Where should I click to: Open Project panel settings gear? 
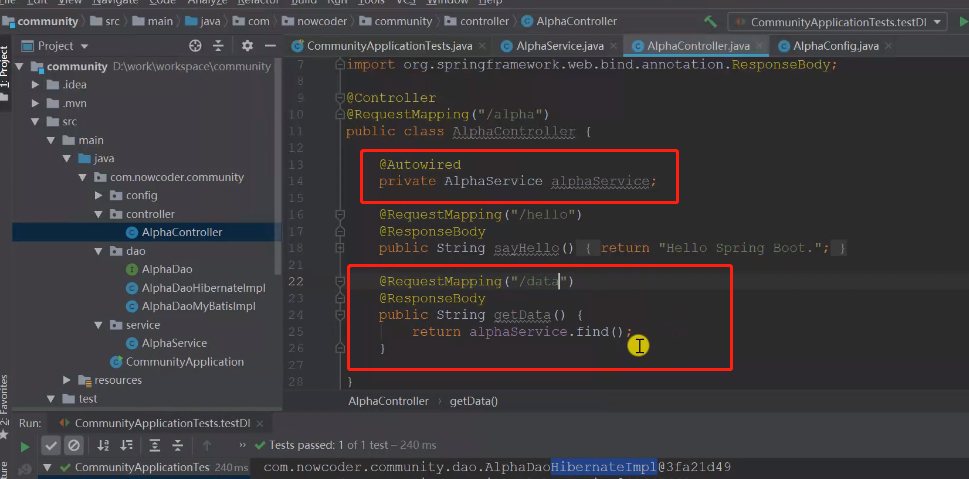click(x=247, y=46)
